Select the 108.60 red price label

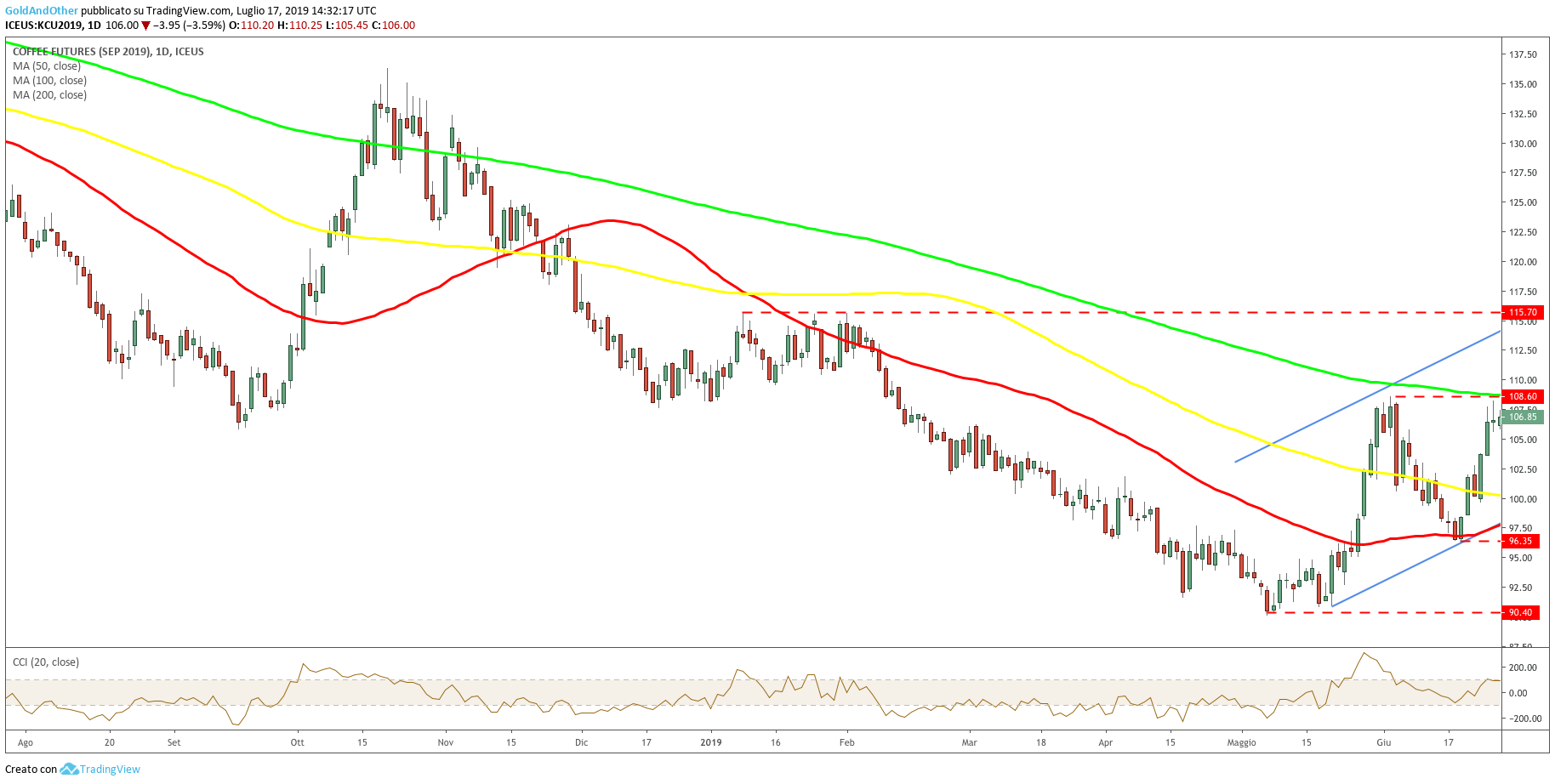(x=1523, y=397)
